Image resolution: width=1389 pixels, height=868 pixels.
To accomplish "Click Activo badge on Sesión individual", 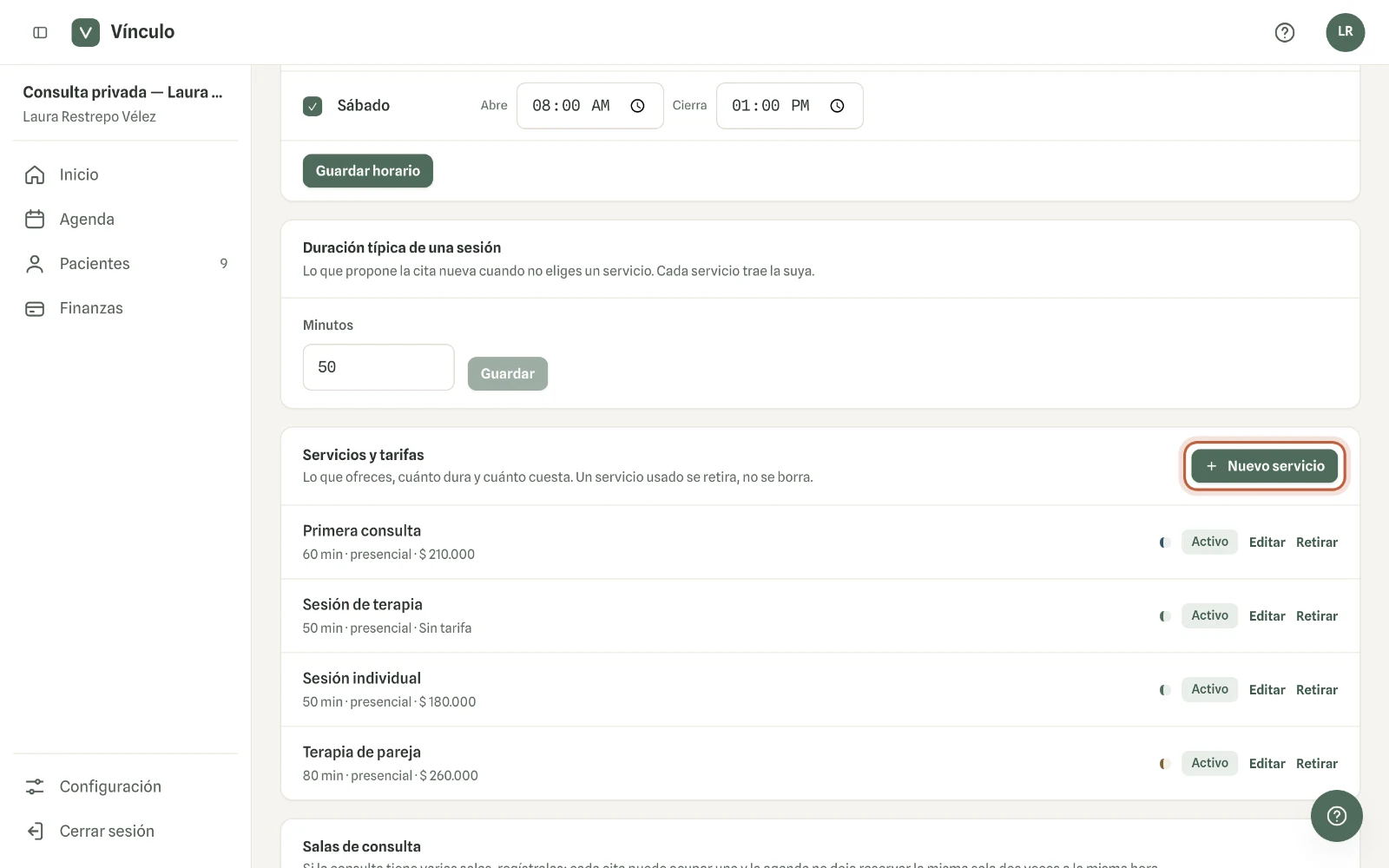I will [1209, 689].
